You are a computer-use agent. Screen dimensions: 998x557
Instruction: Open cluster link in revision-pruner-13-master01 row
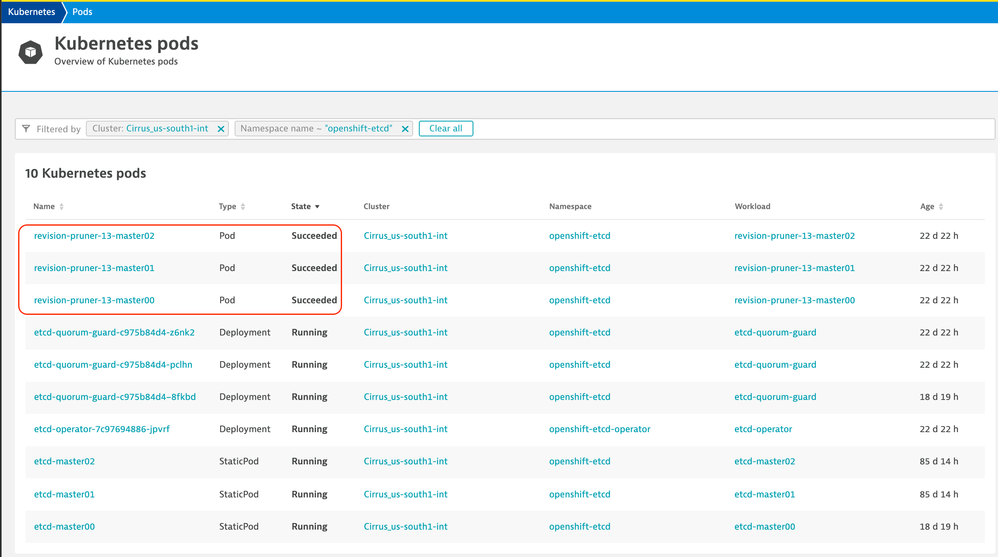point(405,268)
